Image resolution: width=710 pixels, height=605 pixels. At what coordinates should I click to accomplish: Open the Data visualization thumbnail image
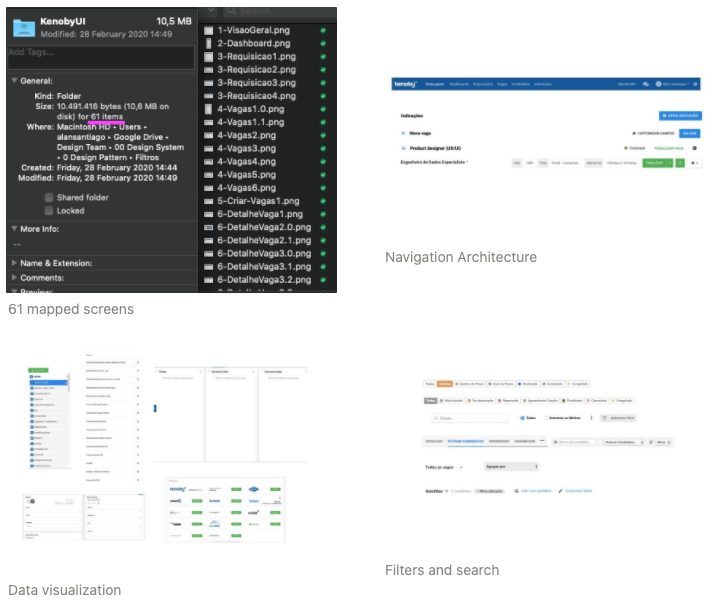[155, 450]
